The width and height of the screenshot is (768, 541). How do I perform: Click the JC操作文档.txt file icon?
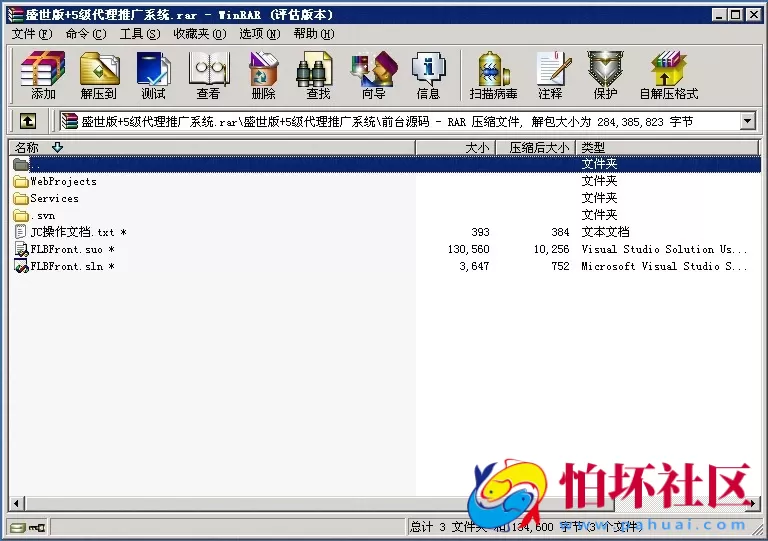tap(21, 232)
